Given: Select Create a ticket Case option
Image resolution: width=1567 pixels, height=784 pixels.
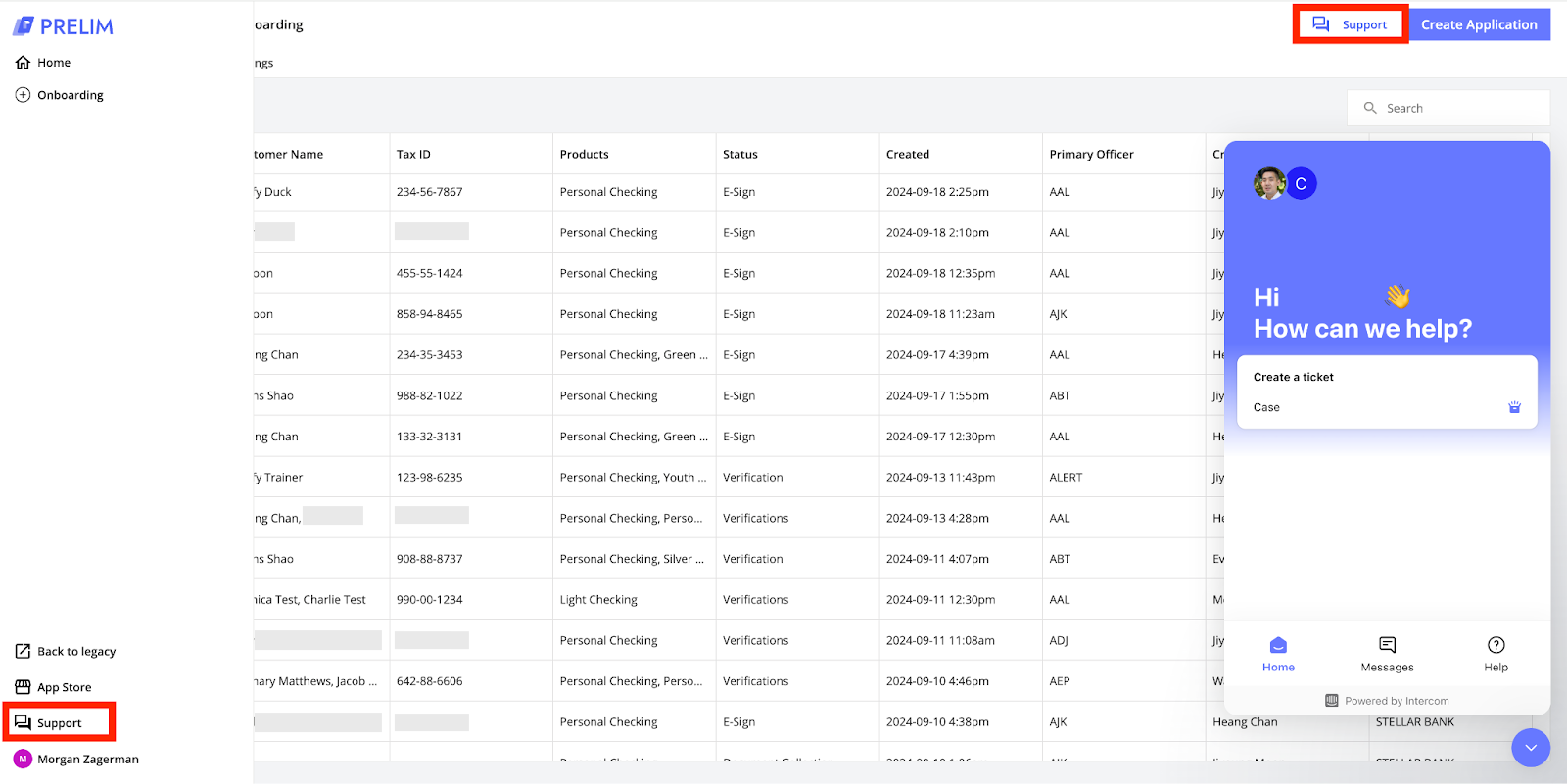Looking at the screenshot, I should (x=1387, y=407).
